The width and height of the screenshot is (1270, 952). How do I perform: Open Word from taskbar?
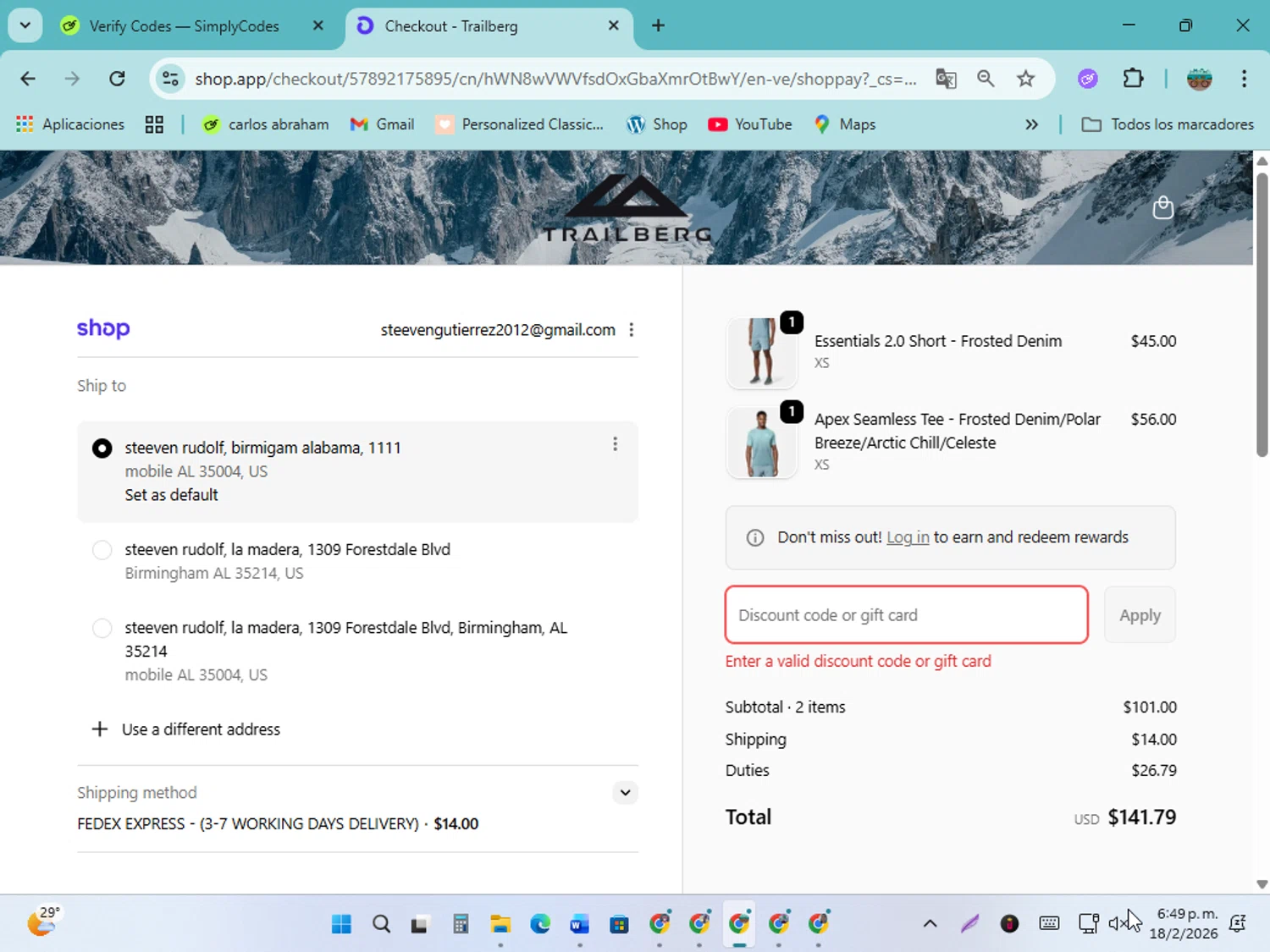(x=579, y=923)
